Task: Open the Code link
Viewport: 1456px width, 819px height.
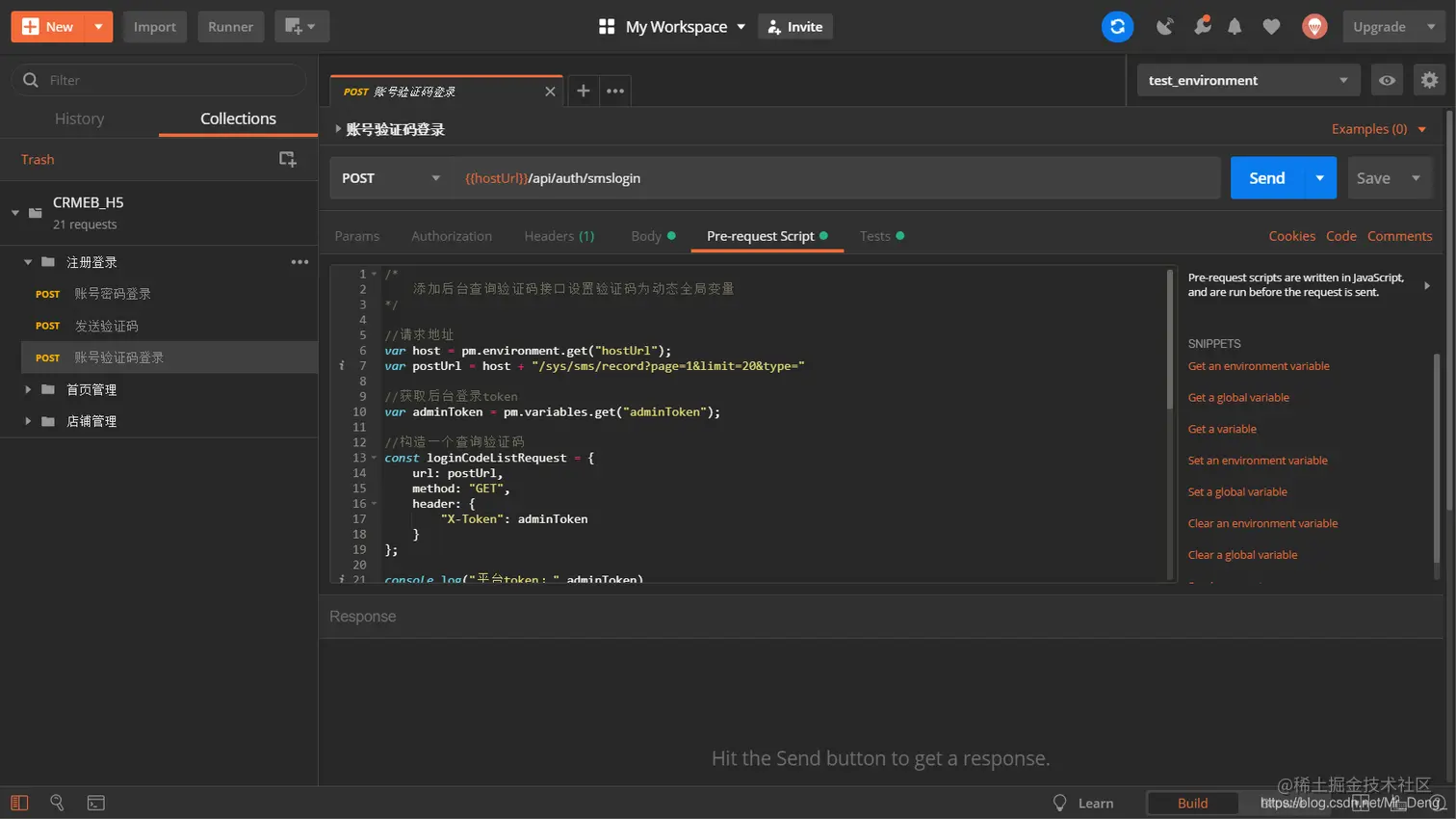Action: tap(1341, 236)
